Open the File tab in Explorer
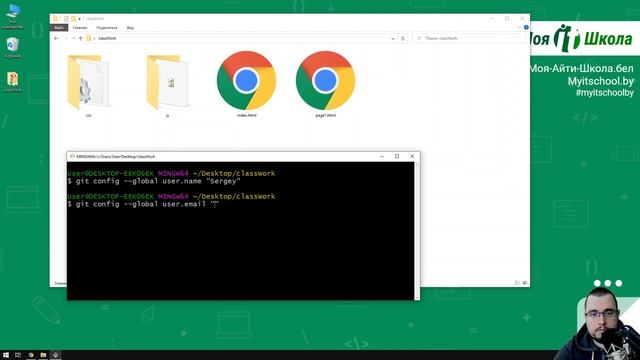Viewport: 640px width, 360px height. point(59,28)
